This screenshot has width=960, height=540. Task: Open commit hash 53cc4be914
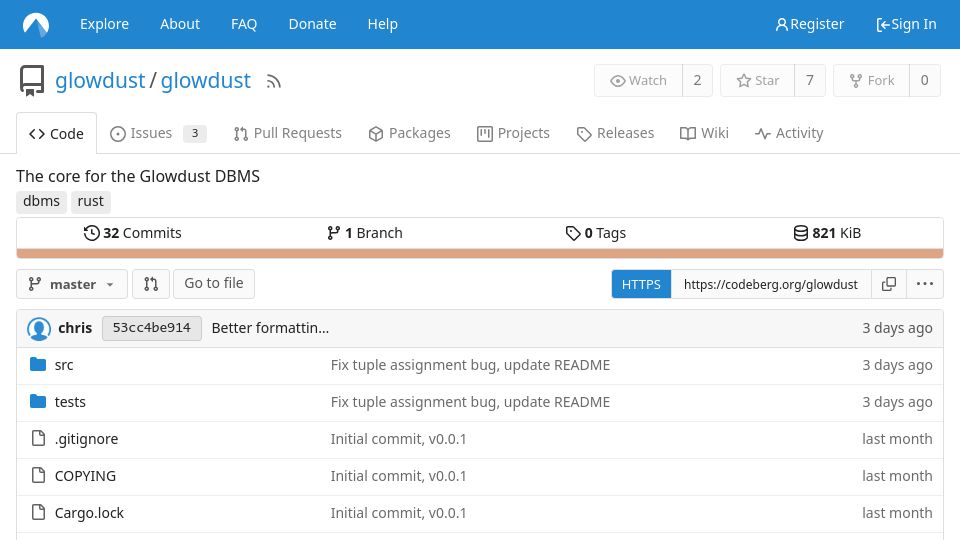click(152, 328)
